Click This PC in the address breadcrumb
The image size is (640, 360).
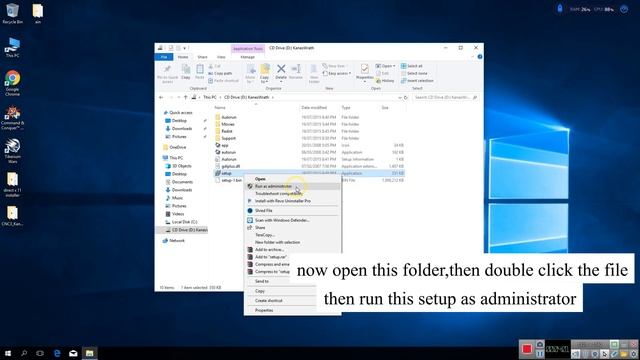(x=210, y=98)
